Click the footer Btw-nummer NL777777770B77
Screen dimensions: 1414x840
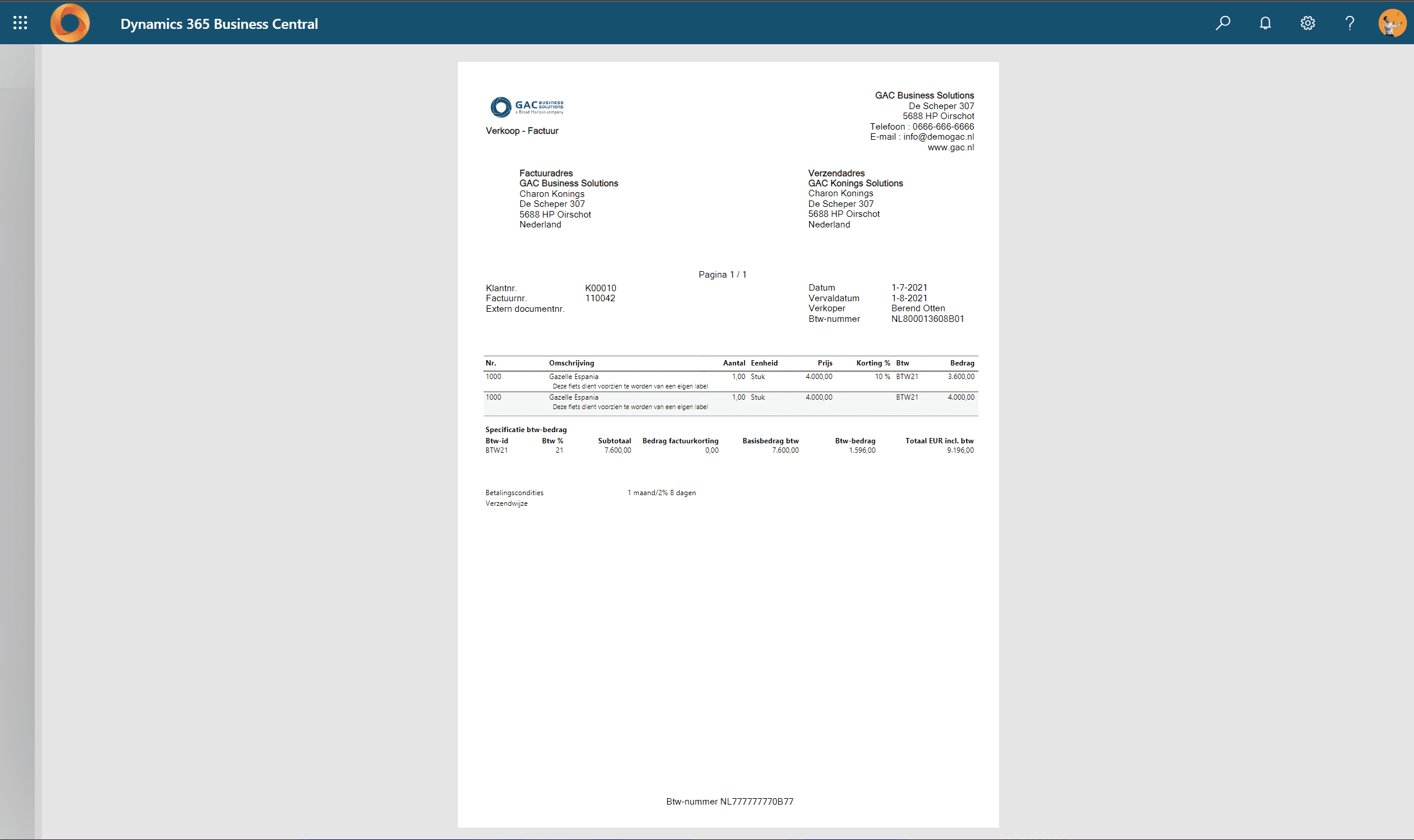[x=729, y=802]
